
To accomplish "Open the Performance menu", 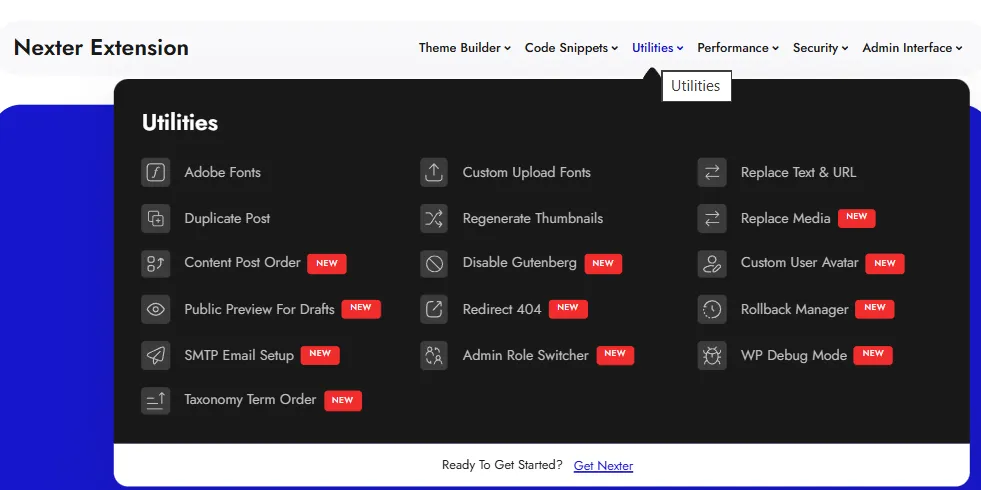I will 738,48.
